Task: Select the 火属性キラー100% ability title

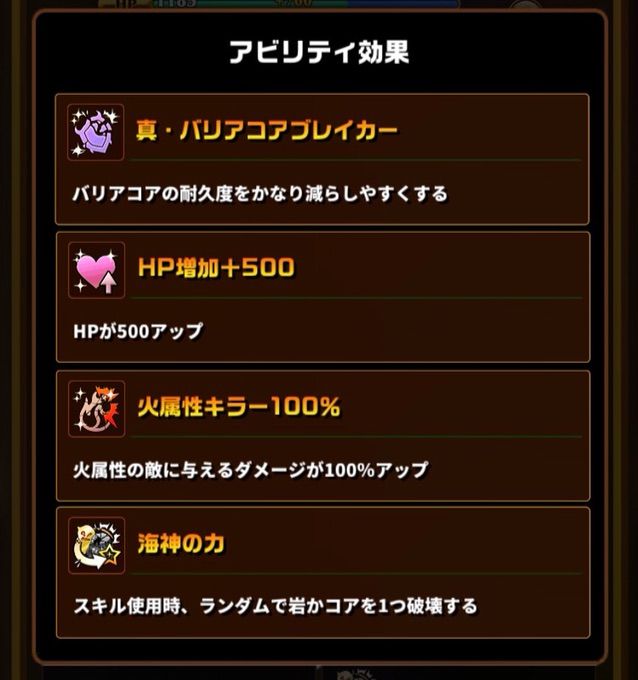Action: (239, 406)
